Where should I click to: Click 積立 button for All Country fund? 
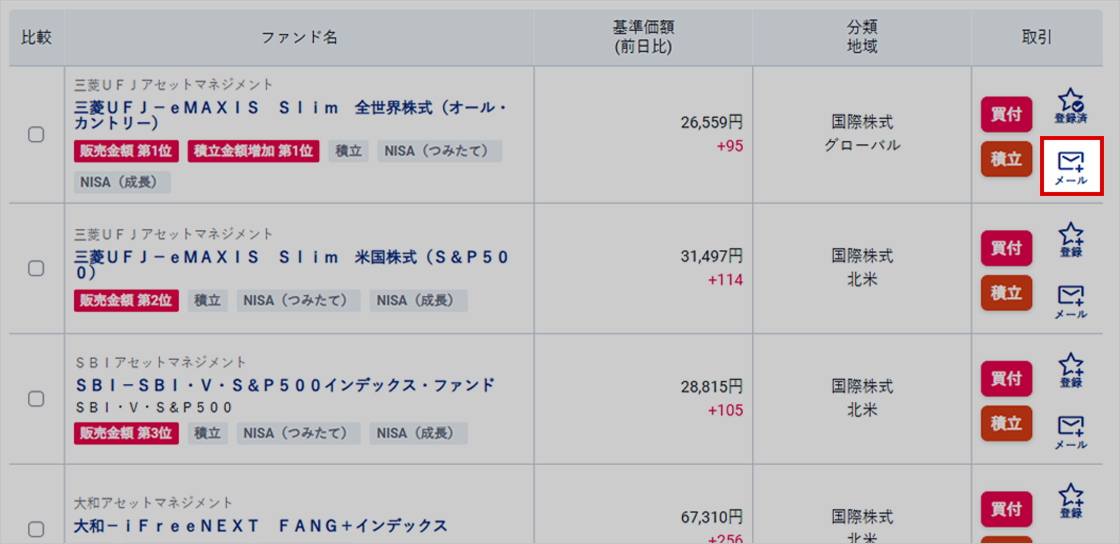(1006, 159)
